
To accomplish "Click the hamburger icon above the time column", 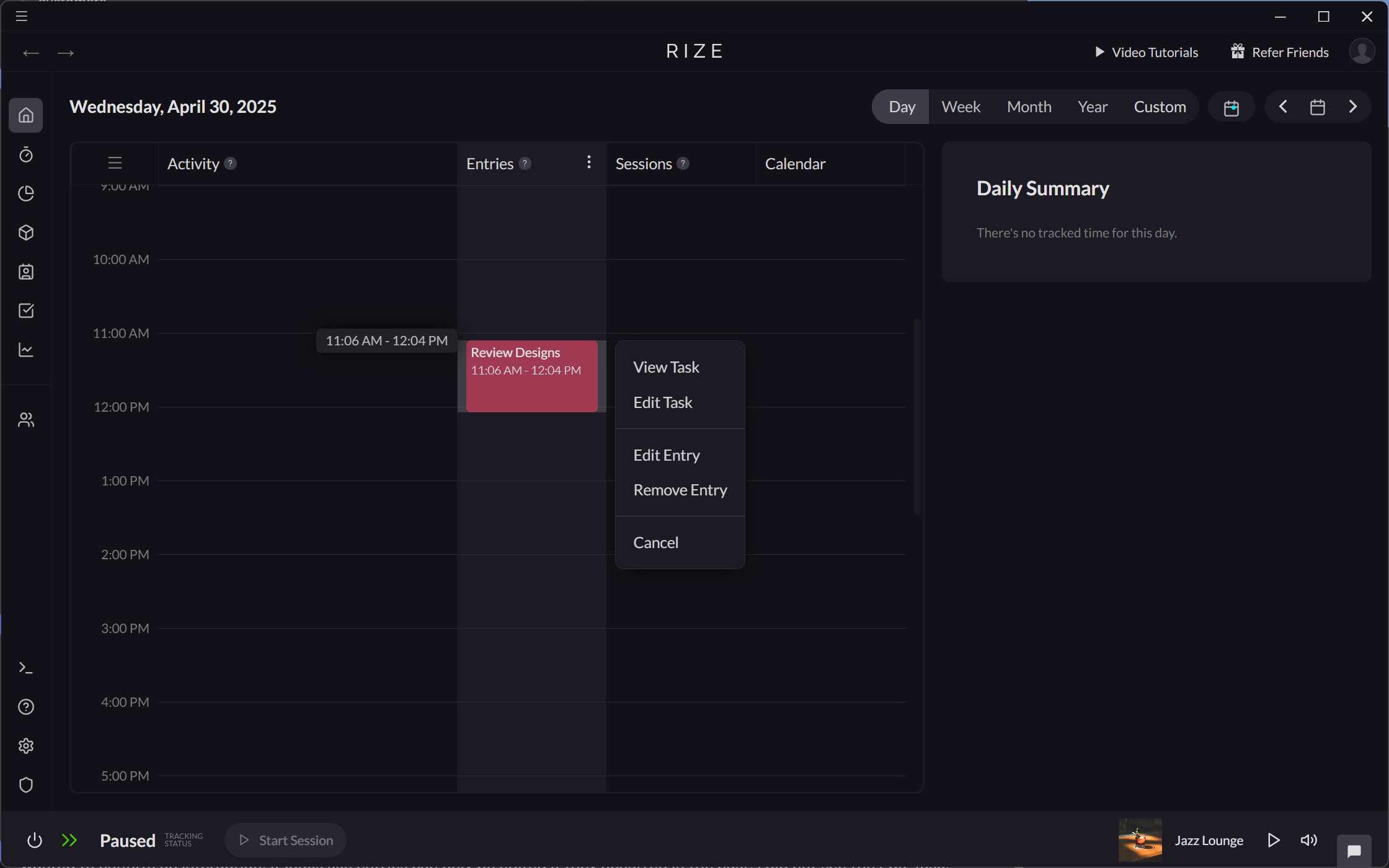I will (x=115, y=163).
